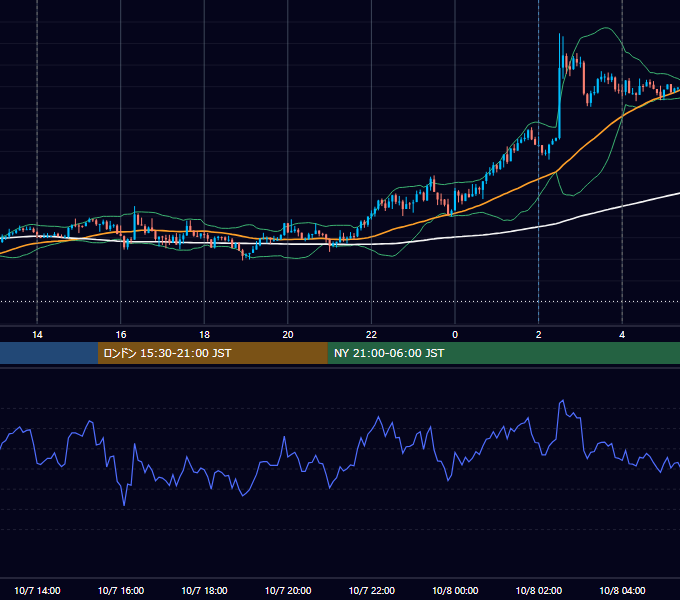The image size is (680, 600).
Task: Click the 10/8 04:00 label on the oscillator axis
Action: [622, 590]
